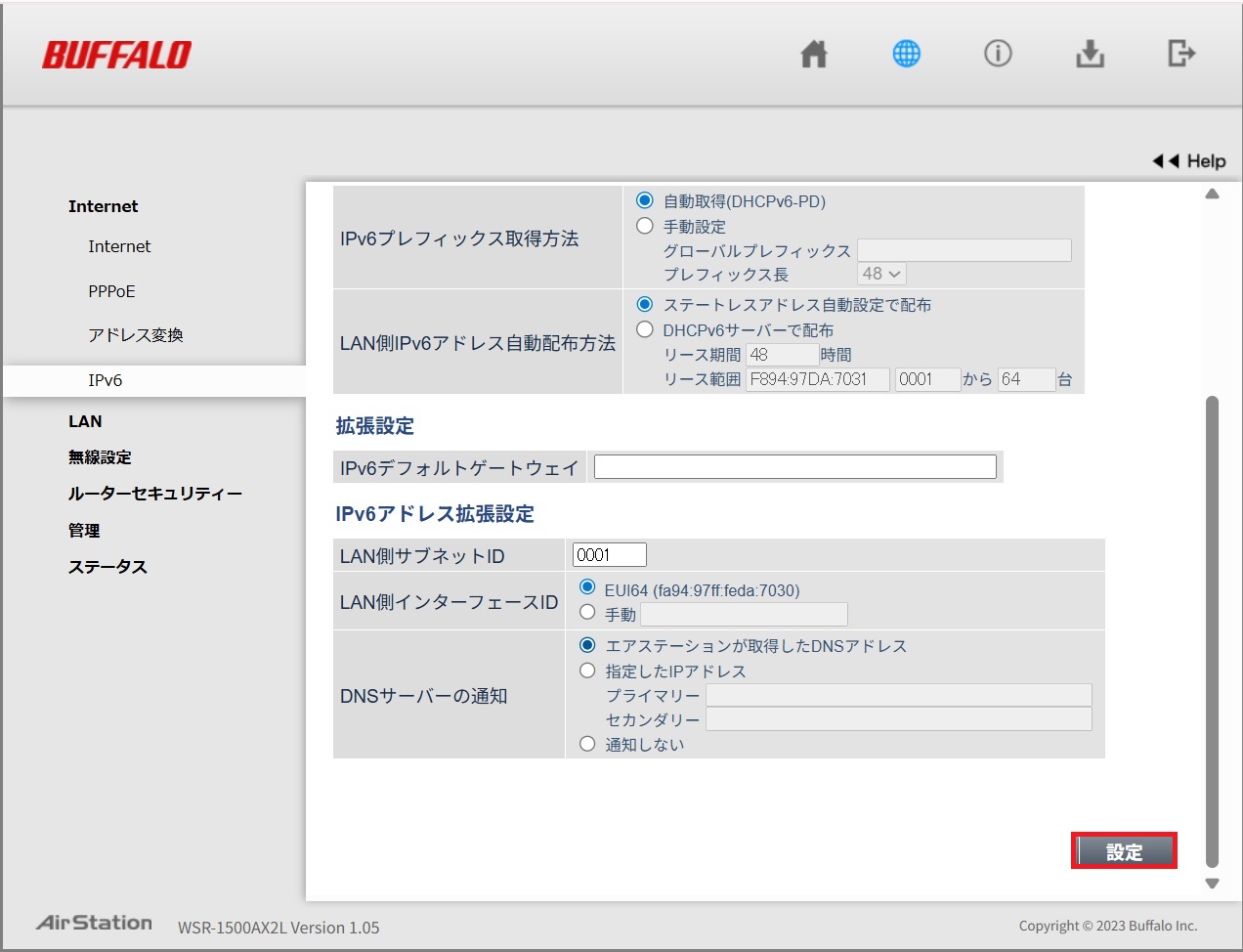Click the リース範囲 prefix field F894:97DA:7031
This screenshot has width=1243, height=952.
pyautogui.click(x=818, y=379)
